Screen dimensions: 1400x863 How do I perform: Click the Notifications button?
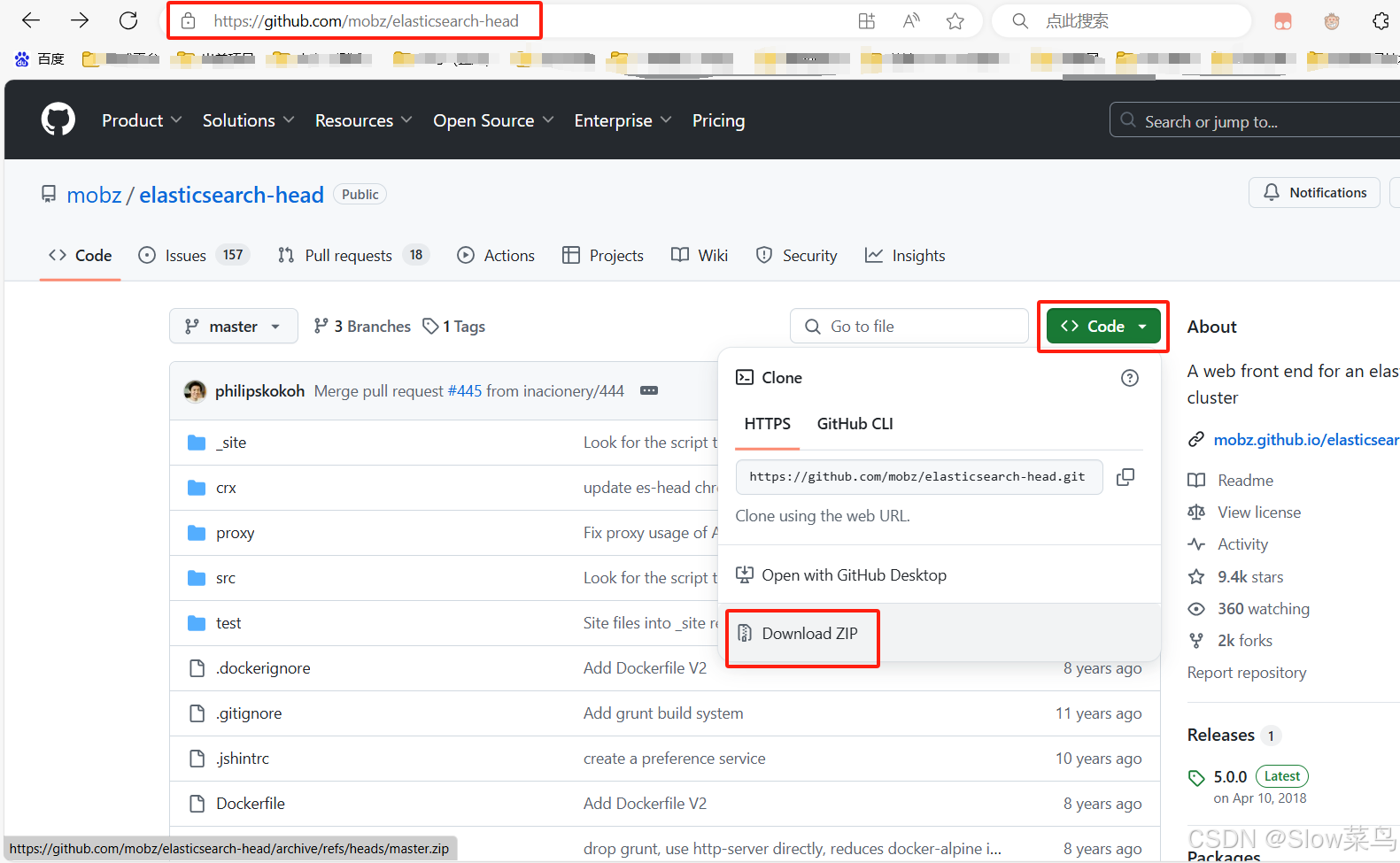(x=1314, y=192)
